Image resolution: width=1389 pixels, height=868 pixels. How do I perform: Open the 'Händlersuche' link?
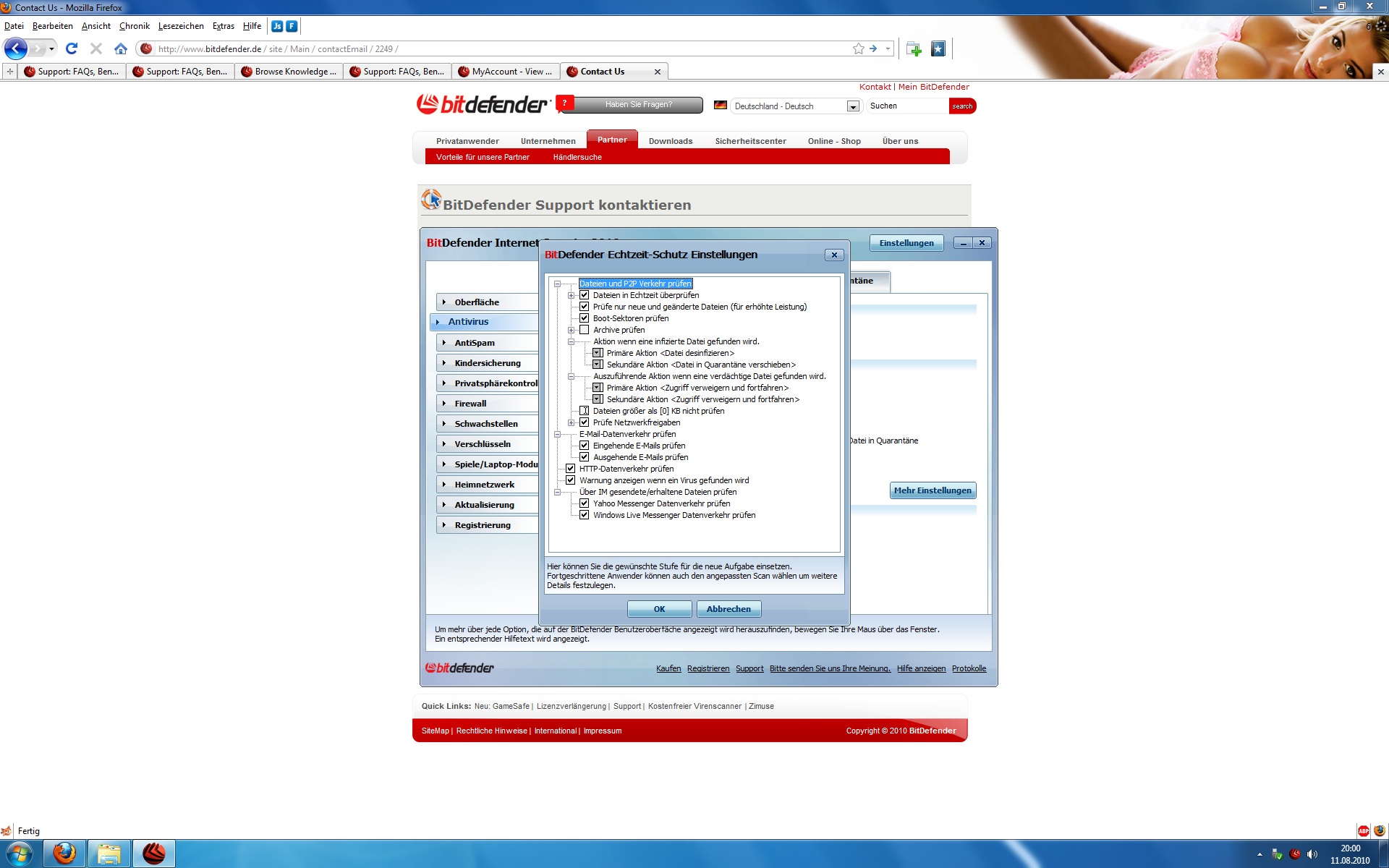point(577,157)
